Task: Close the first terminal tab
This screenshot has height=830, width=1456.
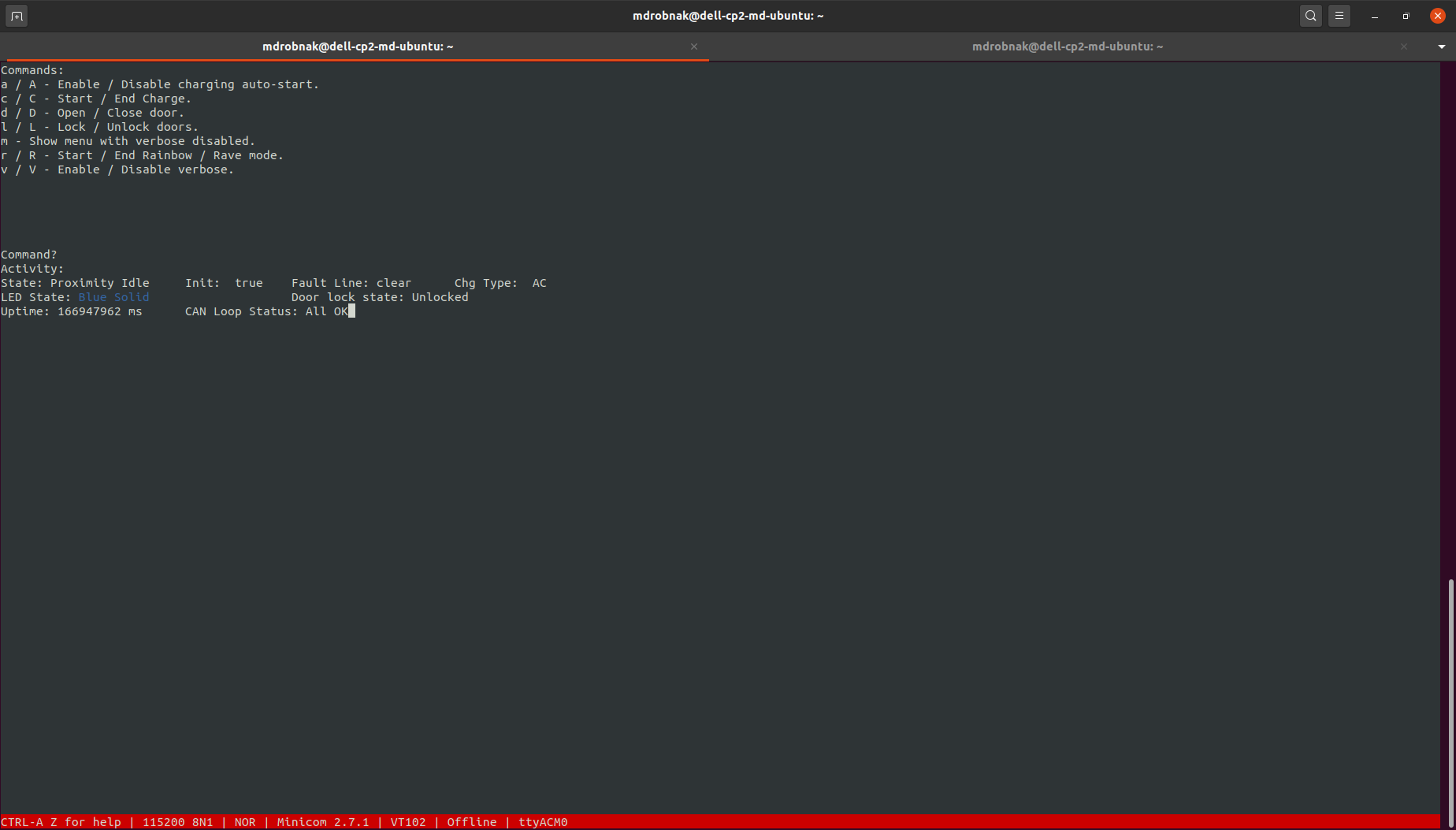Action: click(694, 47)
